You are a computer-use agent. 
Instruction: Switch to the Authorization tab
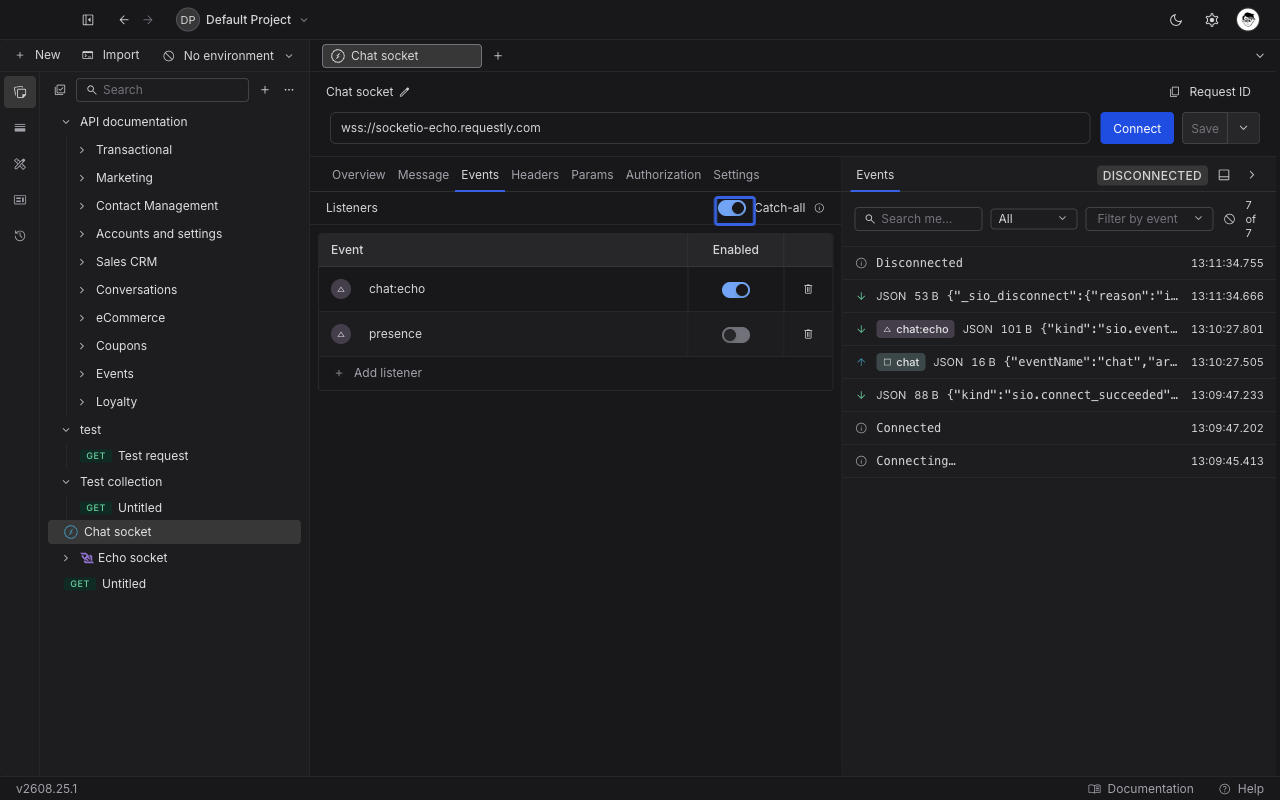(663, 175)
